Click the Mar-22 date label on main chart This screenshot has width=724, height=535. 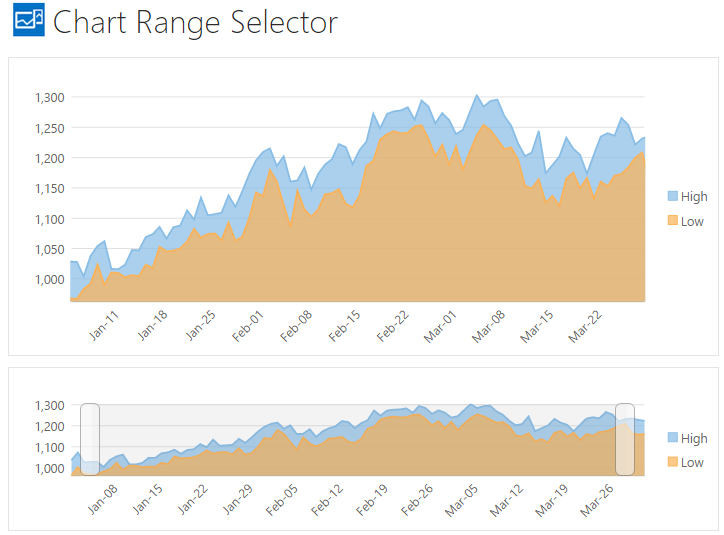(x=584, y=326)
